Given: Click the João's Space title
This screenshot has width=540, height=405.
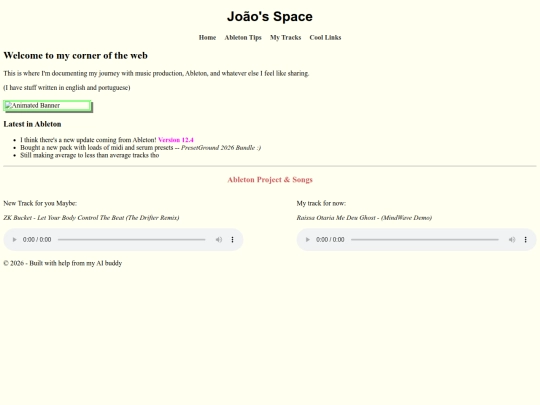Looking at the screenshot, I should [x=270, y=17].
